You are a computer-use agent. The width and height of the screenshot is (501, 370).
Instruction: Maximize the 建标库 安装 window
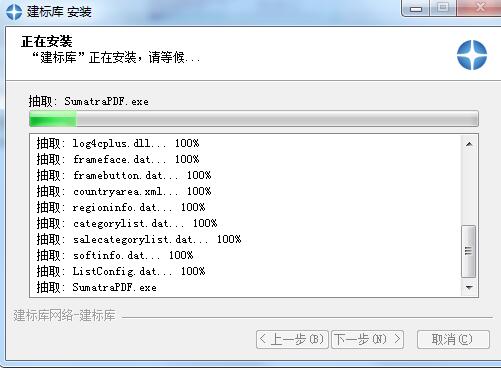pyautogui.click(x=443, y=8)
